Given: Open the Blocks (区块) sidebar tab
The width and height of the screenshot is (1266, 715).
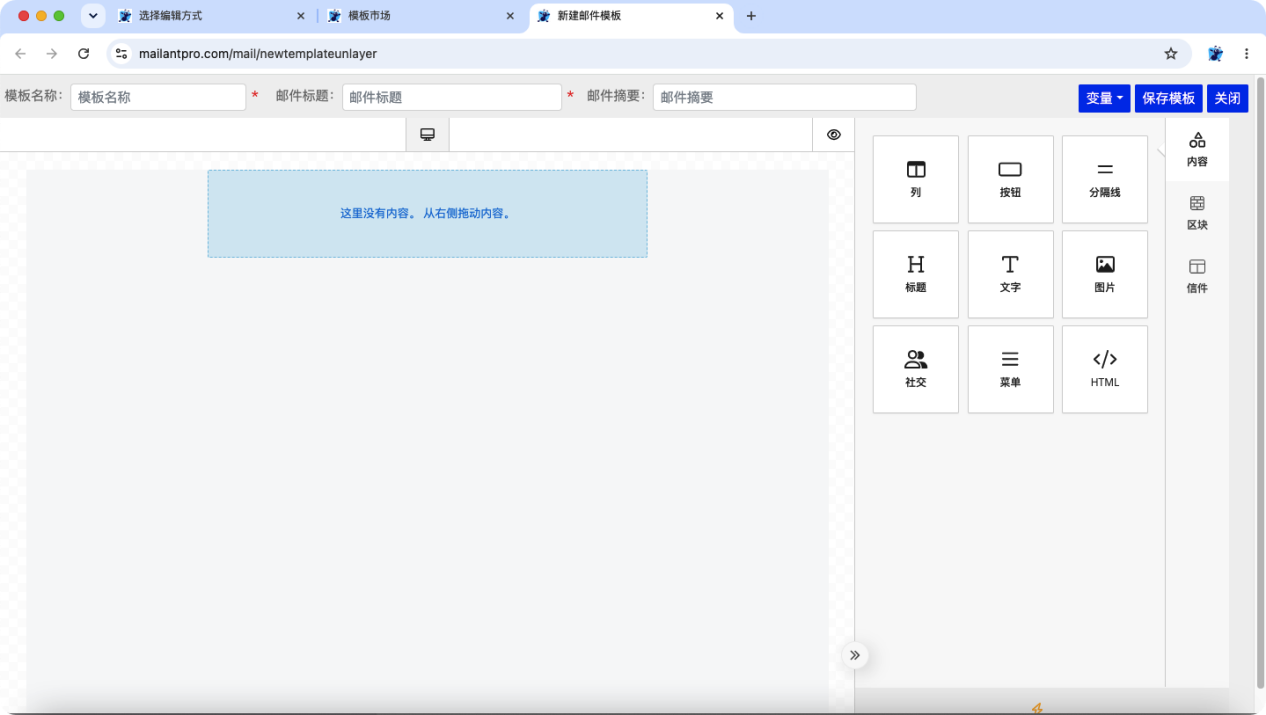Looking at the screenshot, I should click(1197, 213).
